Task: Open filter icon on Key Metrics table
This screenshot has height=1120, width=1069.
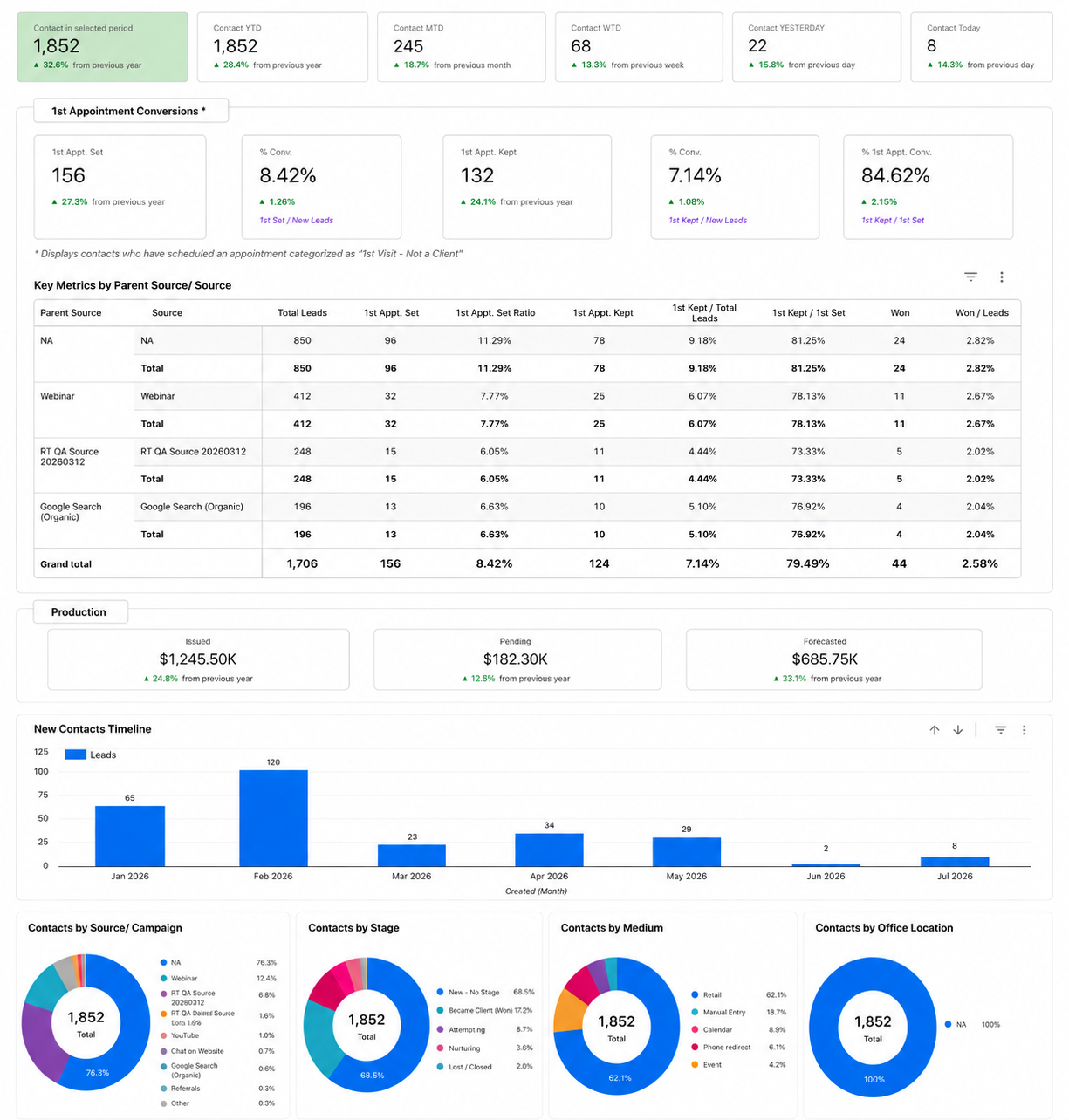Action: [x=970, y=277]
